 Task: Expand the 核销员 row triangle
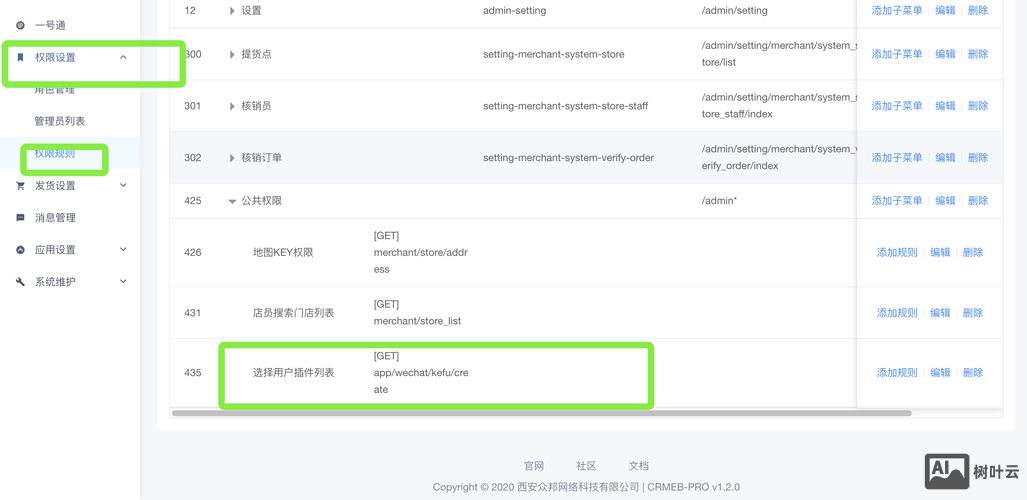click(x=232, y=106)
